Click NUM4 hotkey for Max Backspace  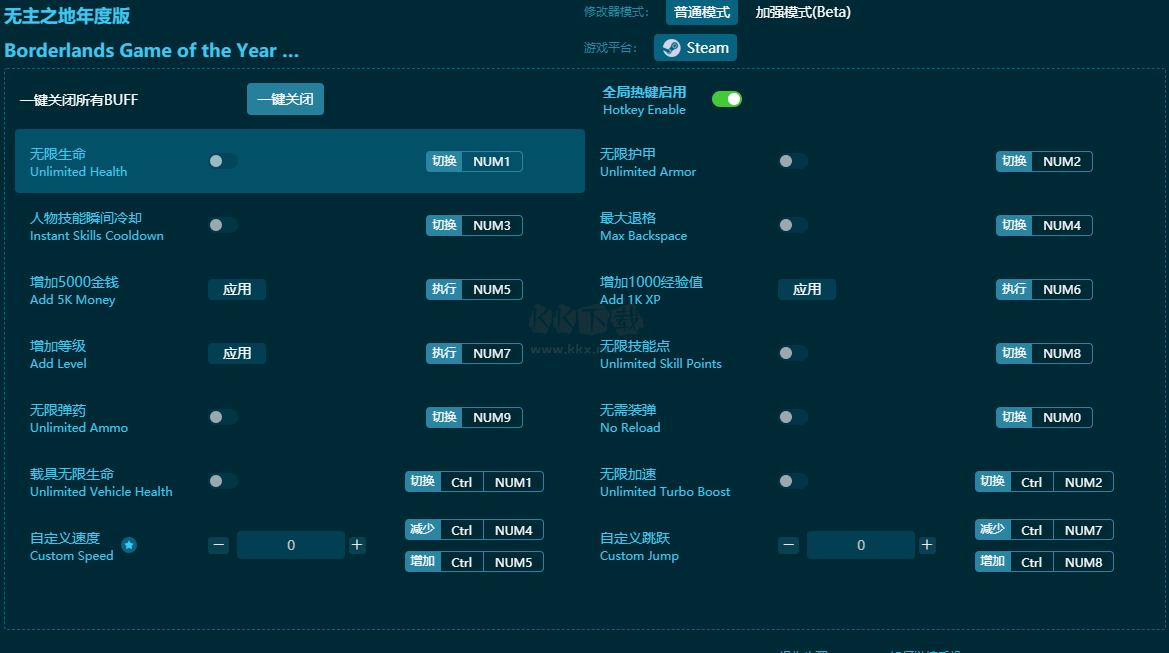(1044, 226)
